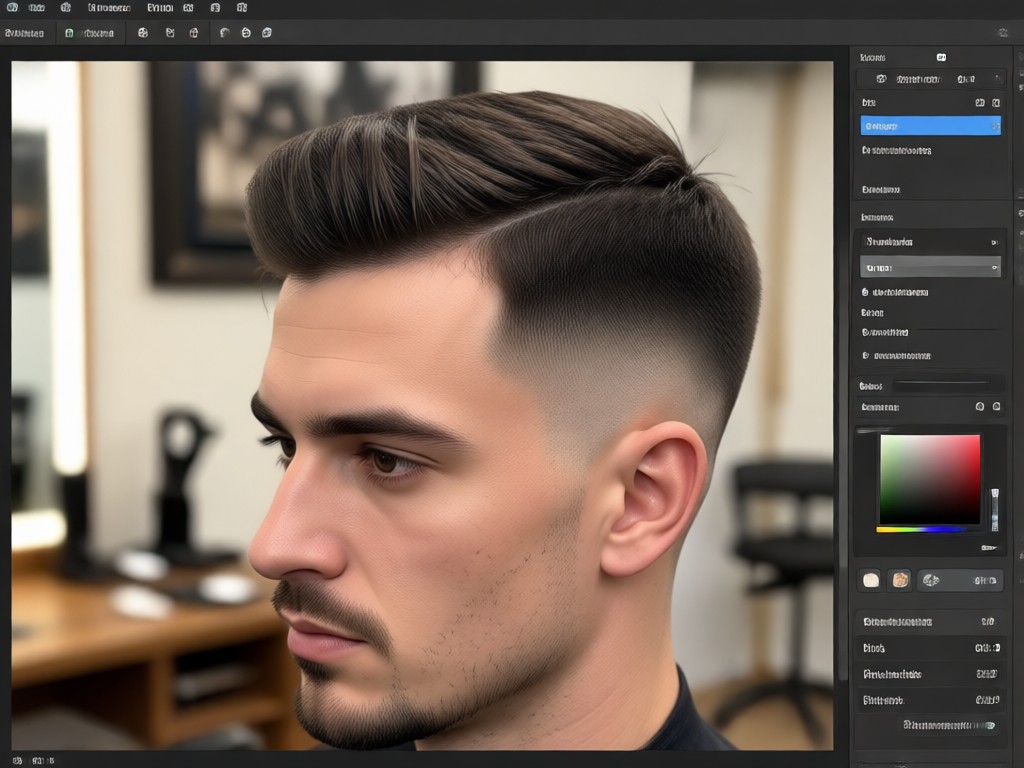Click the rightmost icon in the top menu bar
This screenshot has height=768, width=1024.
(x=242, y=8)
